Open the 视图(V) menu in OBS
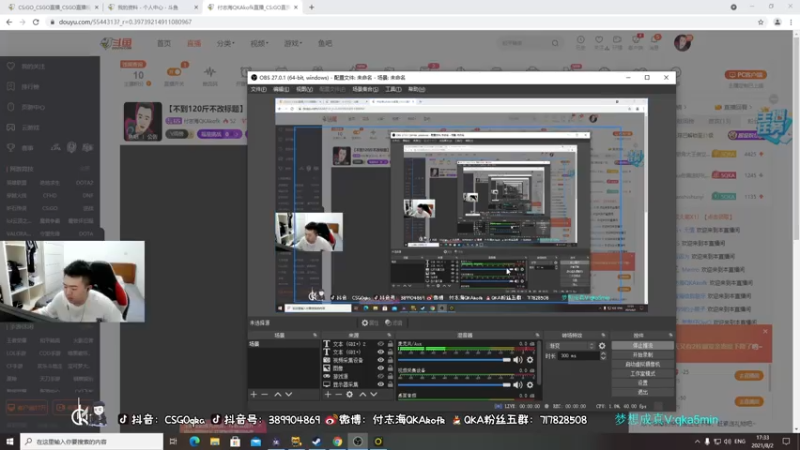 tap(305, 89)
